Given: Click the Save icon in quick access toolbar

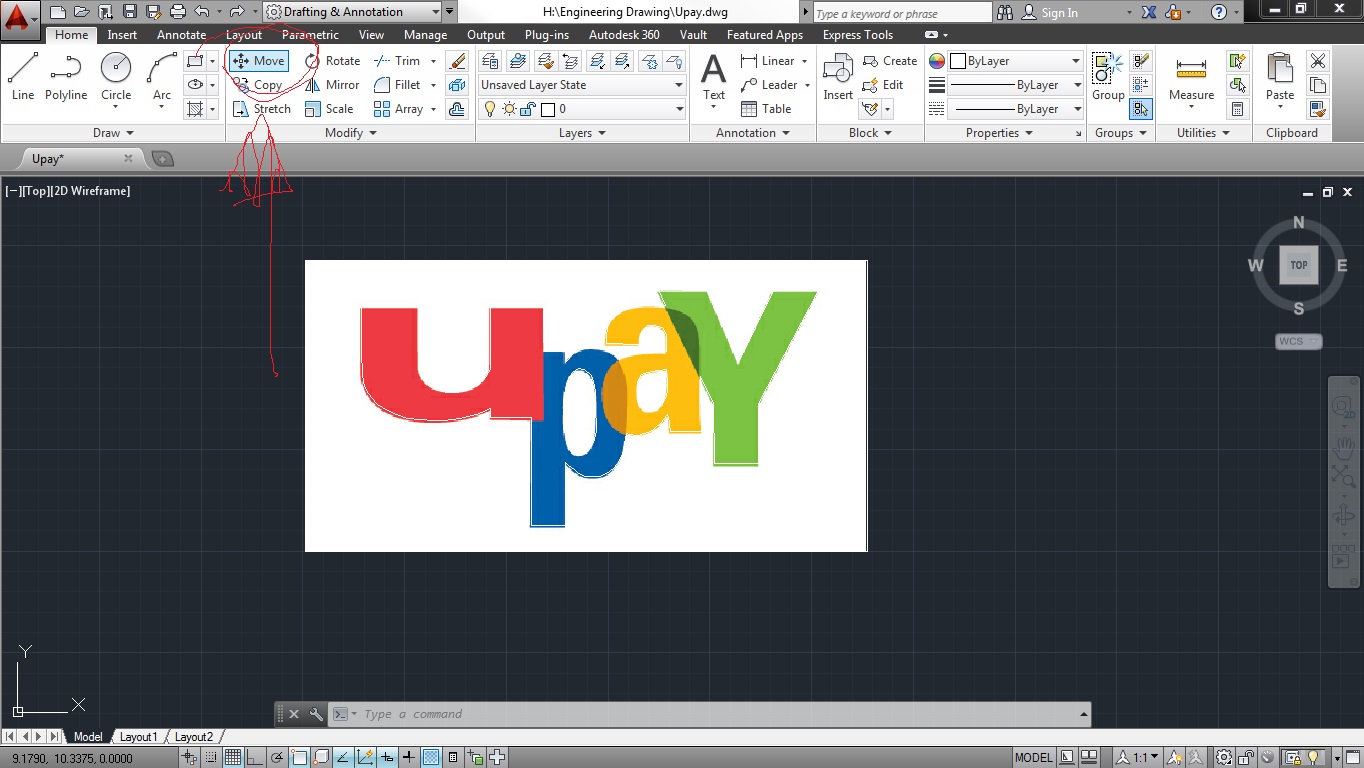Looking at the screenshot, I should coord(129,12).
